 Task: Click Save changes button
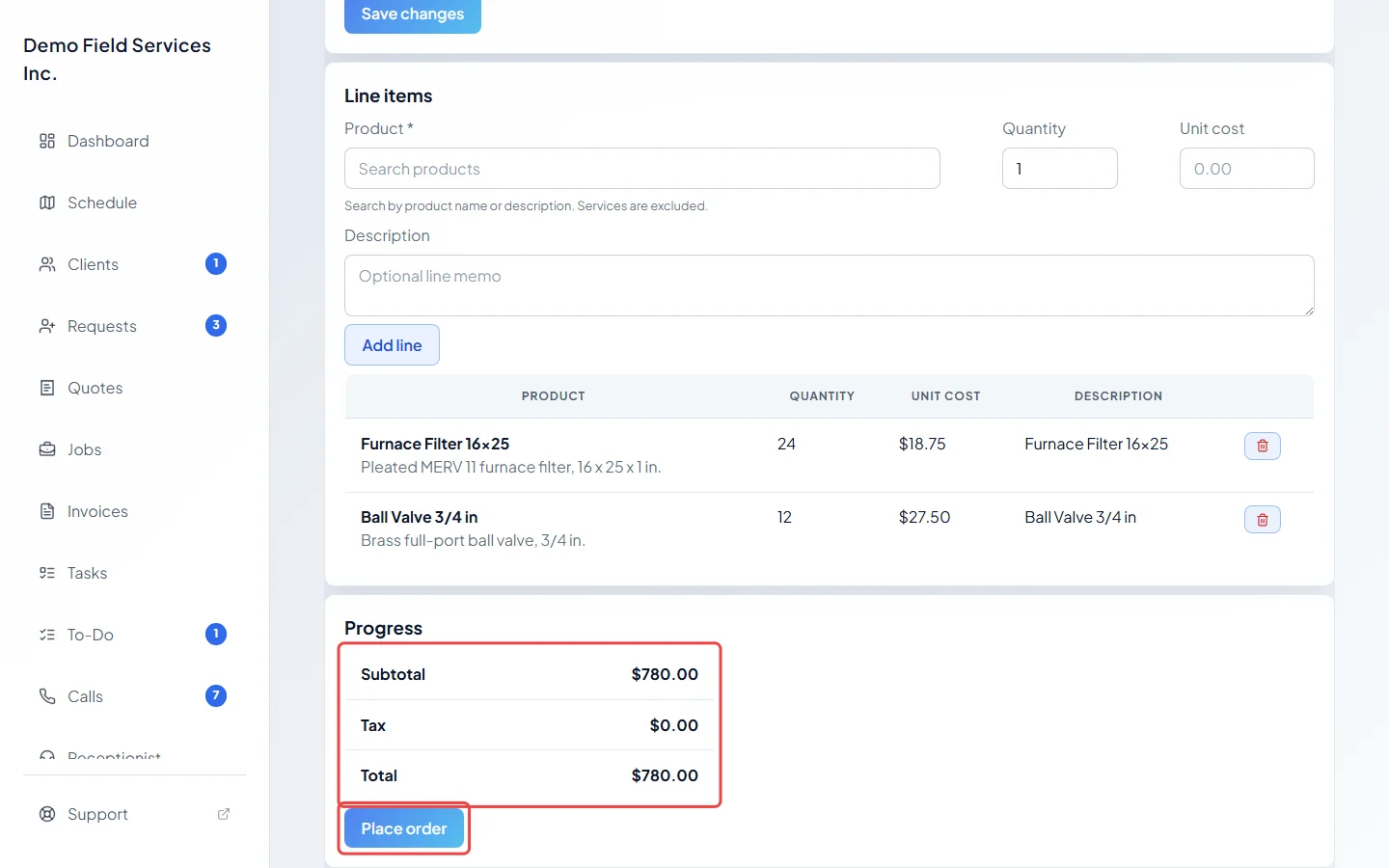(413, 14)
